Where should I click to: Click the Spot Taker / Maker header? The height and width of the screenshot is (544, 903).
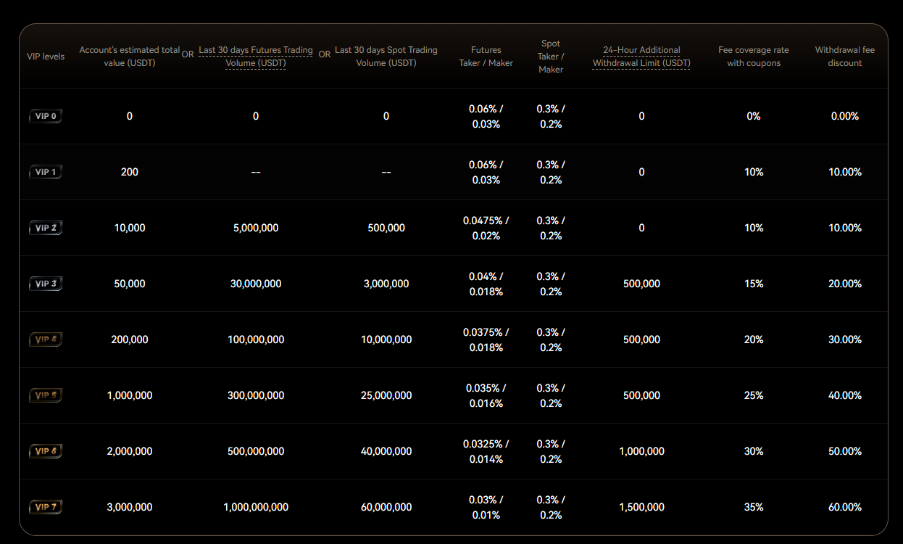(550, 57)
